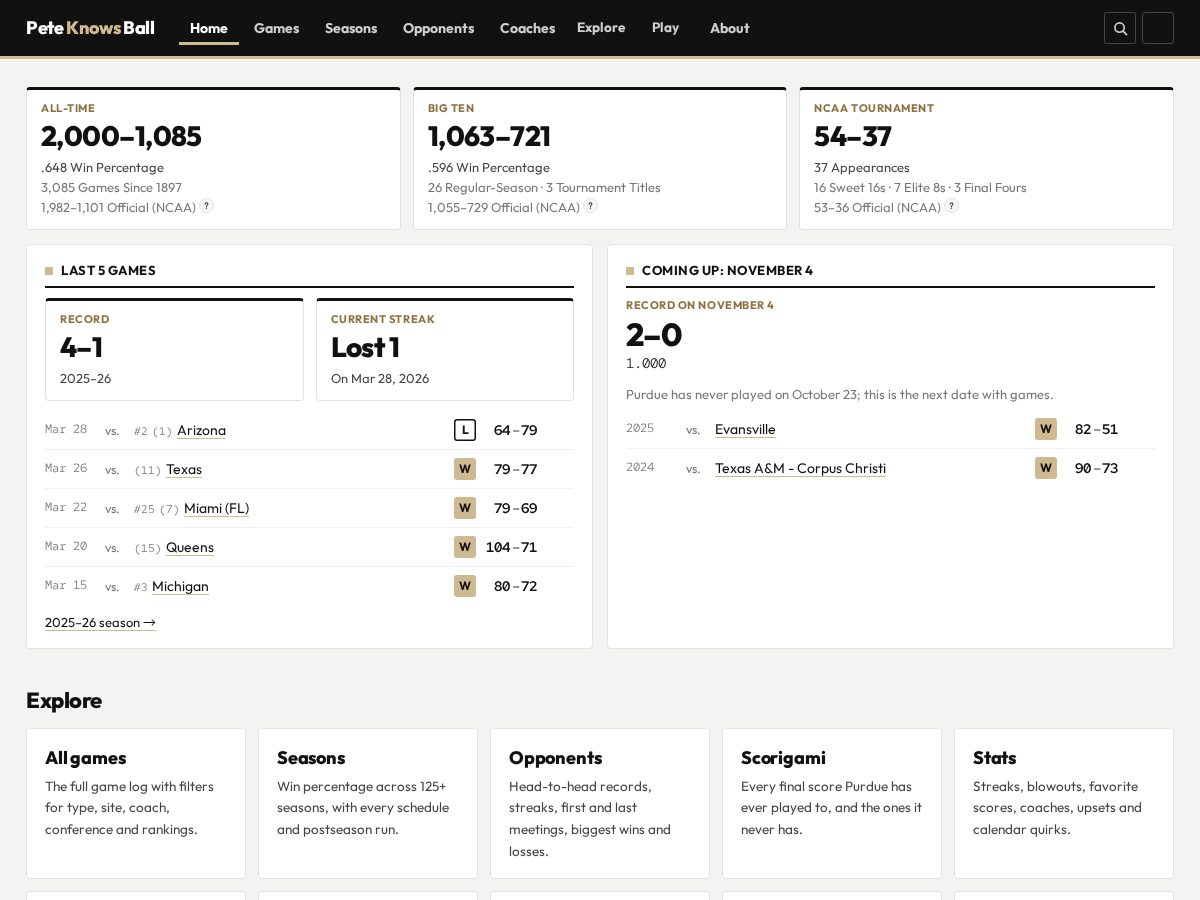Click the 90–73 score
Screen dimensions: 1200x900
pos(1096,468)
